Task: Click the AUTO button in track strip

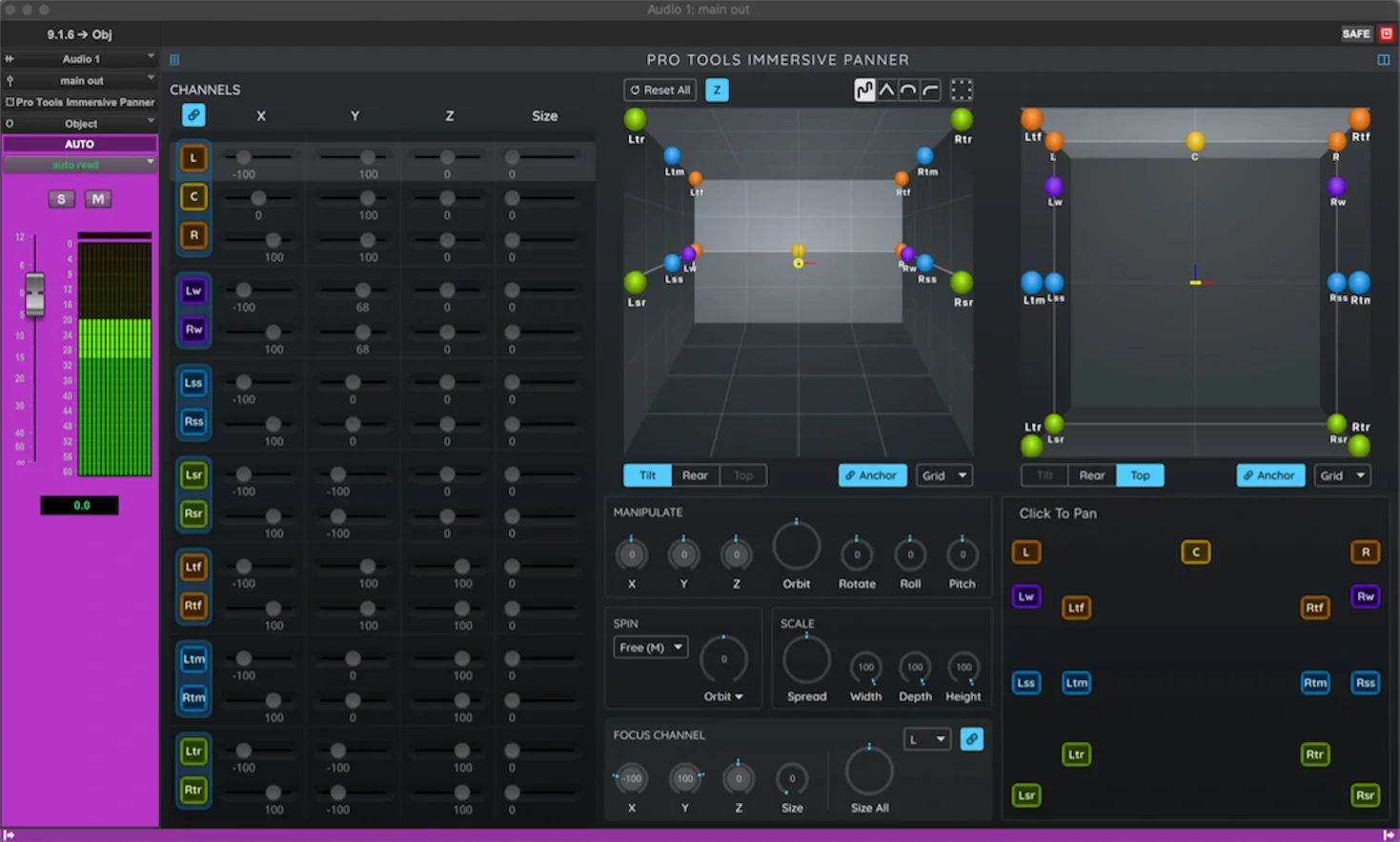Action: click(80, 144)
